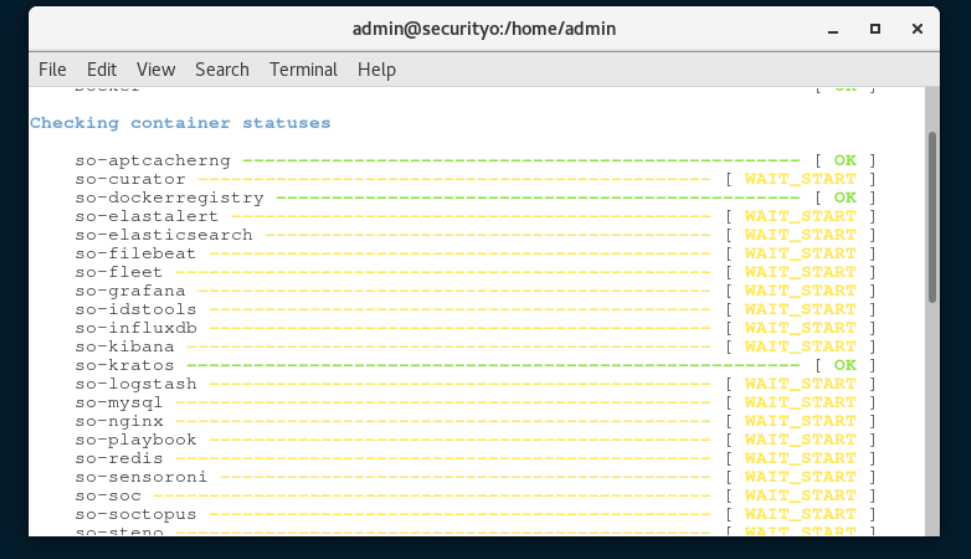The image size is (971, 559).
Task: Click the window title admin@securityo:/home/admin
Action: pos(484,28)
